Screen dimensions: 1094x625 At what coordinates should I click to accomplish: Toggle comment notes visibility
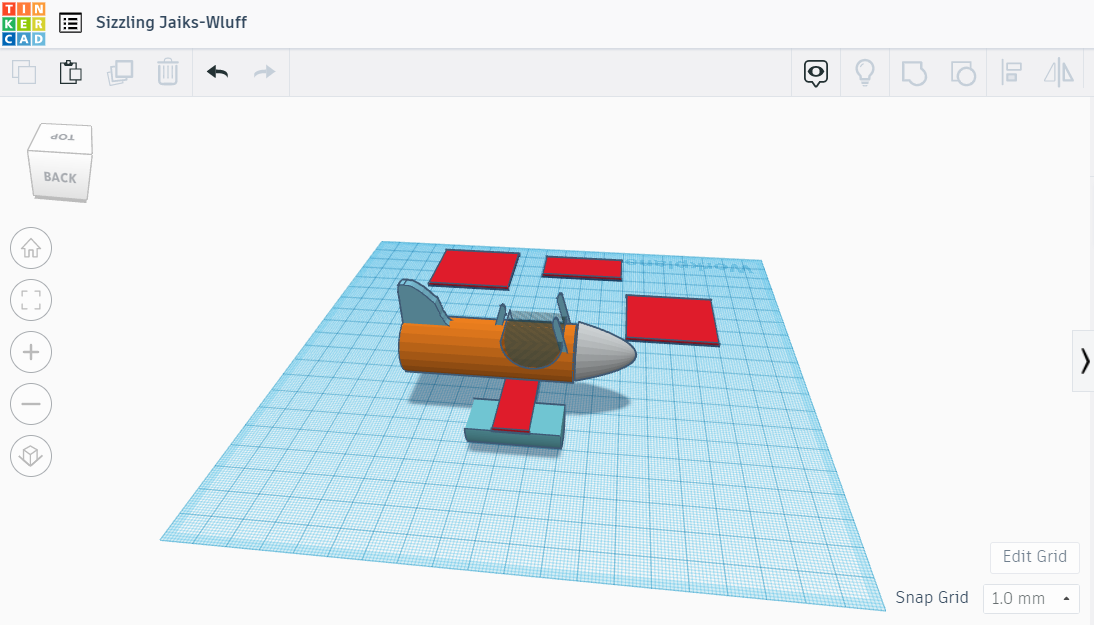[815, 72]
